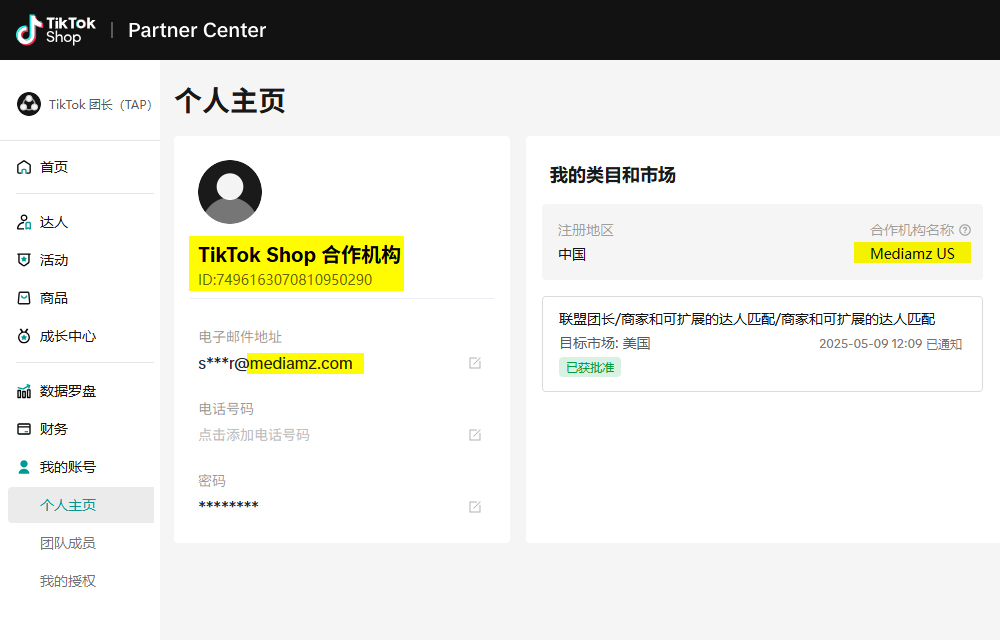Click the Mediamz US agency name
This screenshot has width=1000, height=640.
(x=912, y=254)
